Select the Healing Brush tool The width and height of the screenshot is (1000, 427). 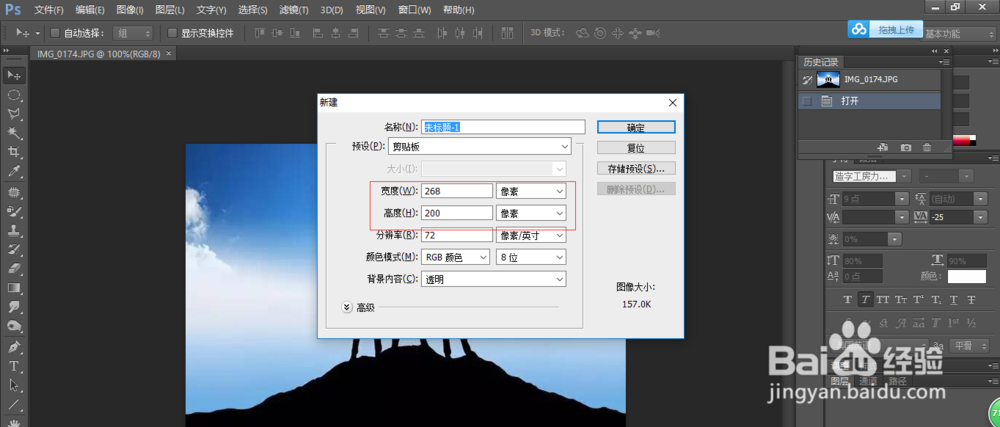pos(14,192)
